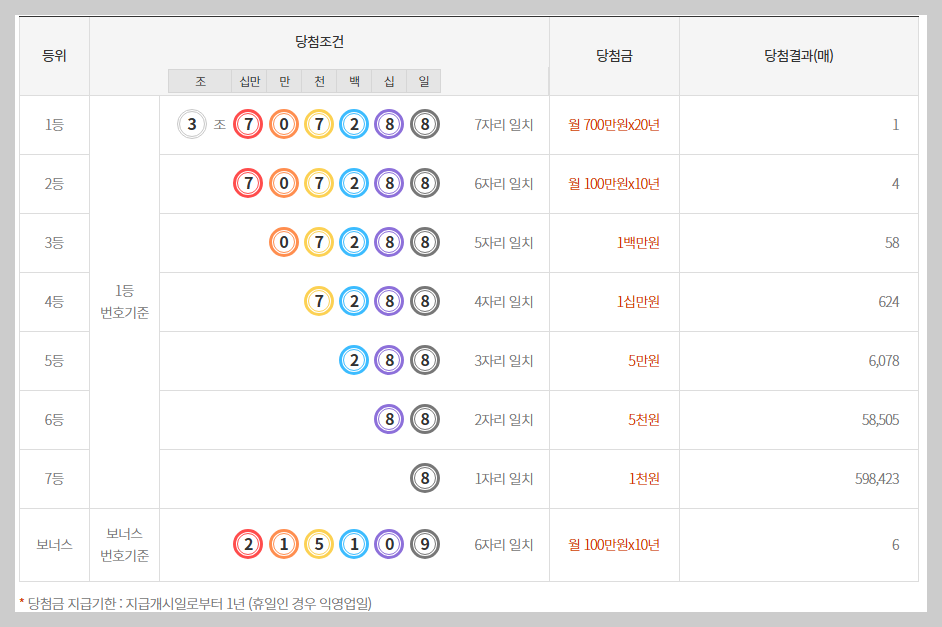Click the prize 5천원
The height and width of the screenshot is (627, 942).
tap(644, 420)
